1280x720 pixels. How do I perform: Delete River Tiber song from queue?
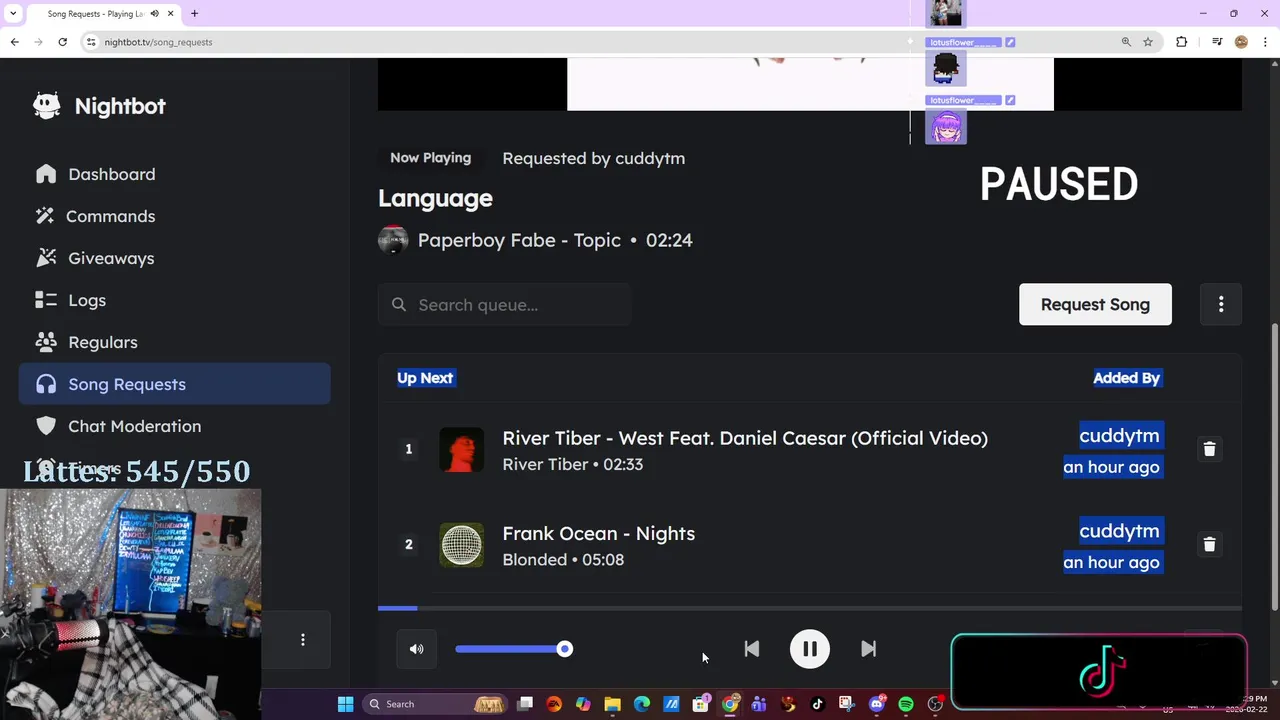coord(1209,449)
